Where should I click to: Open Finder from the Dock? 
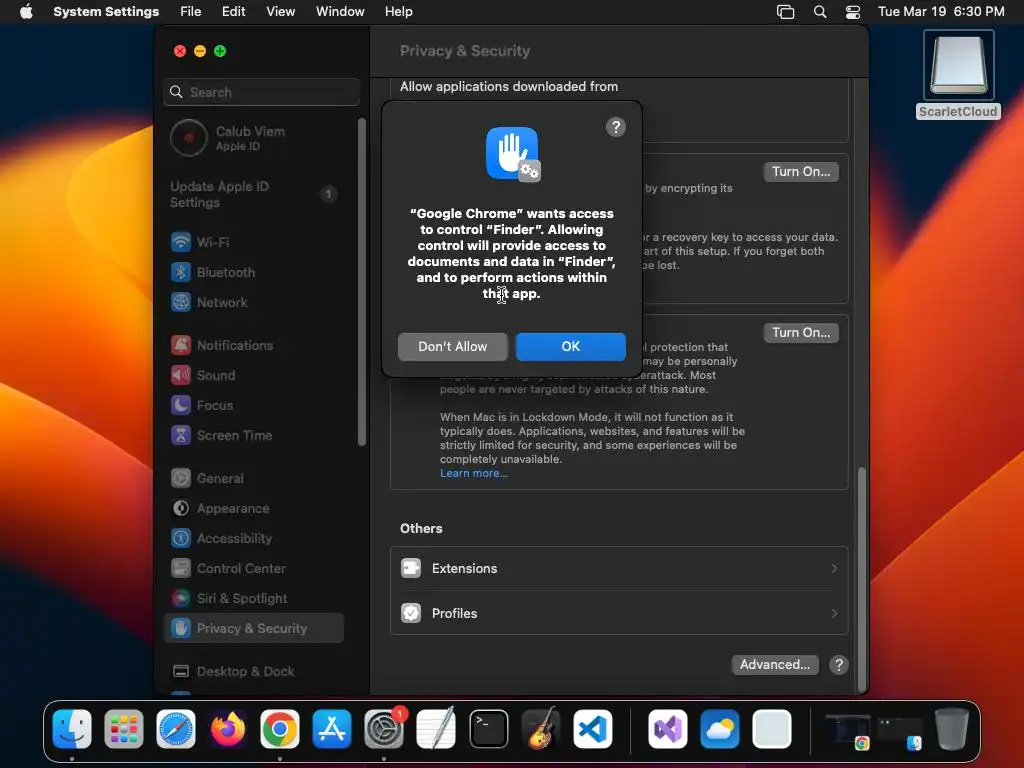72,728
